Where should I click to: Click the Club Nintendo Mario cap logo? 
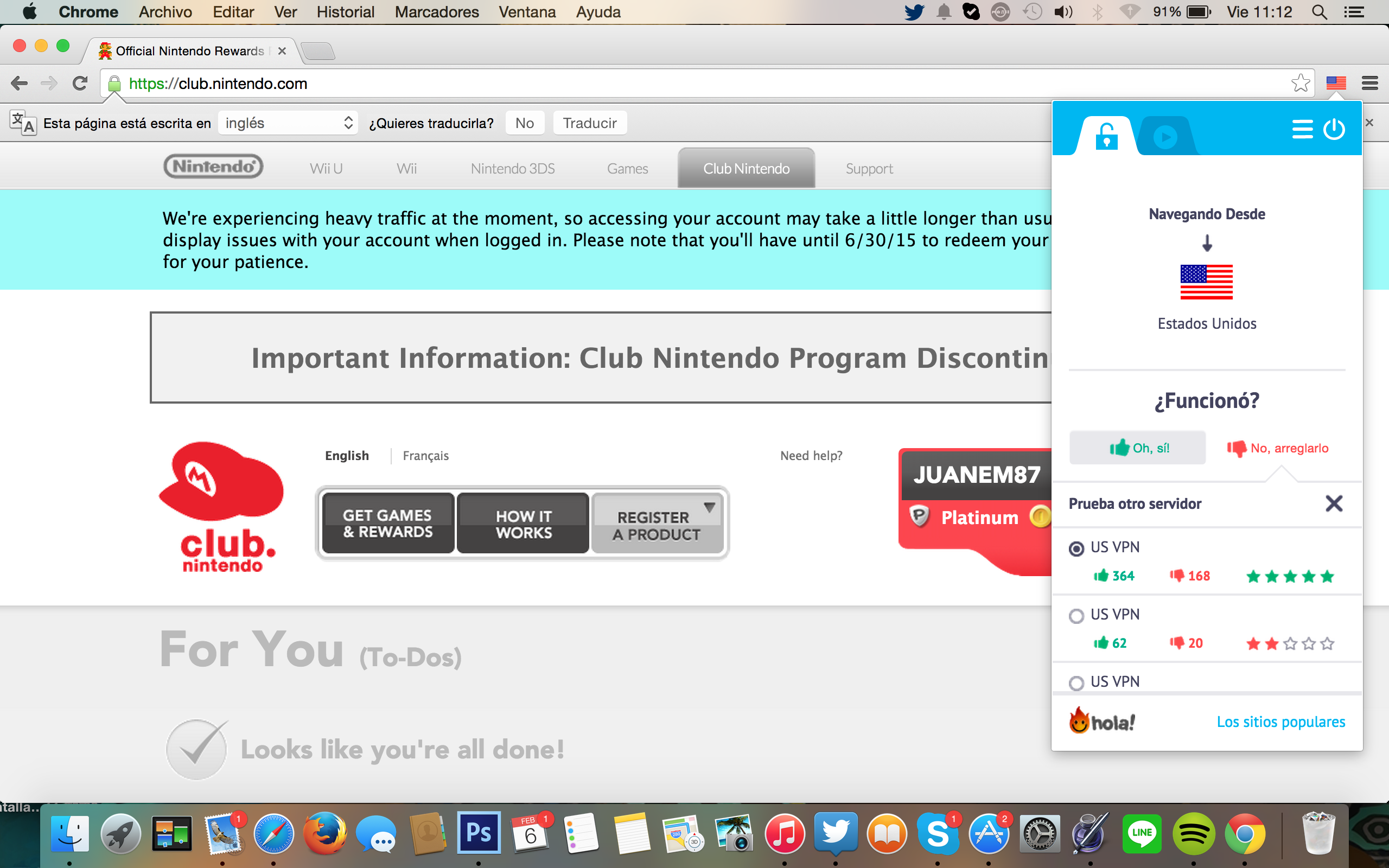(221, 507)
